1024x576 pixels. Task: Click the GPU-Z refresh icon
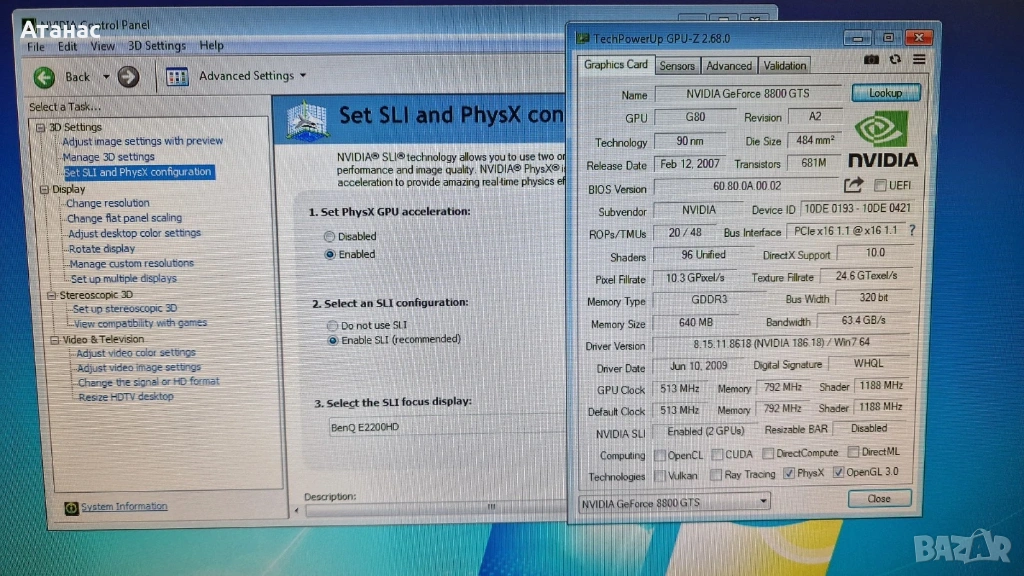coord(895,60)
